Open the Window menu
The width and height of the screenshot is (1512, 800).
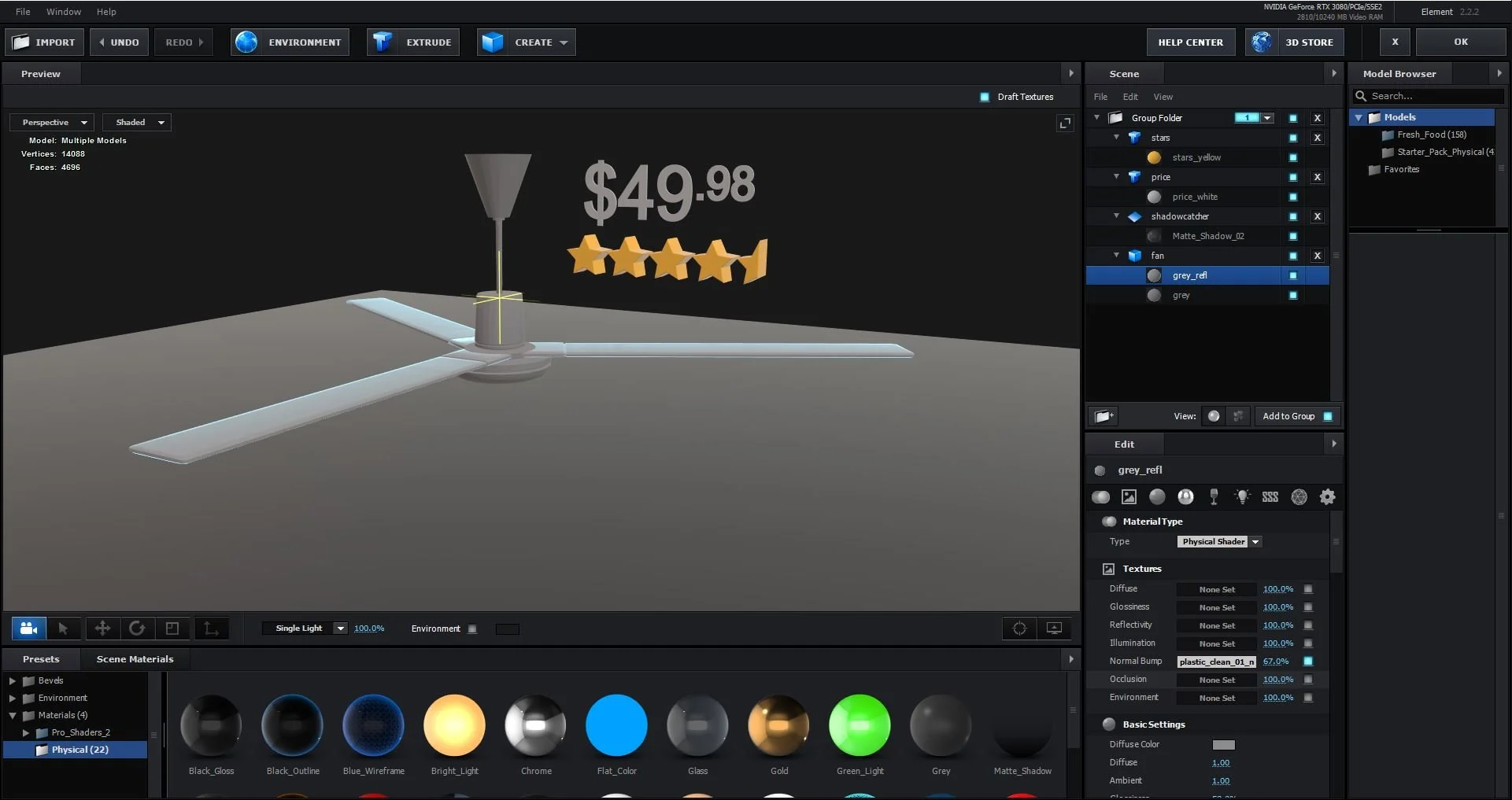tap(64, 12)
